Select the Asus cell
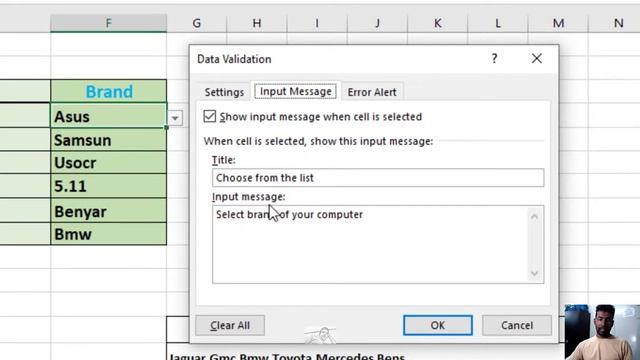 109,116
